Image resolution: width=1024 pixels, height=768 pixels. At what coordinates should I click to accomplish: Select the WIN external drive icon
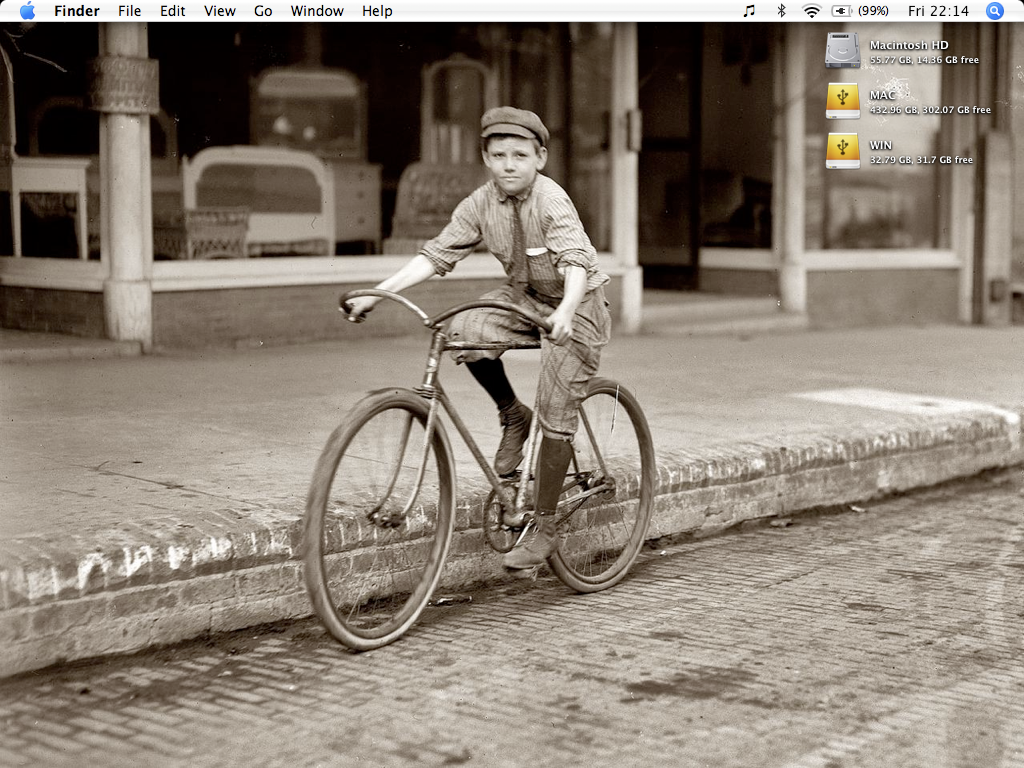tap(842, 151)
